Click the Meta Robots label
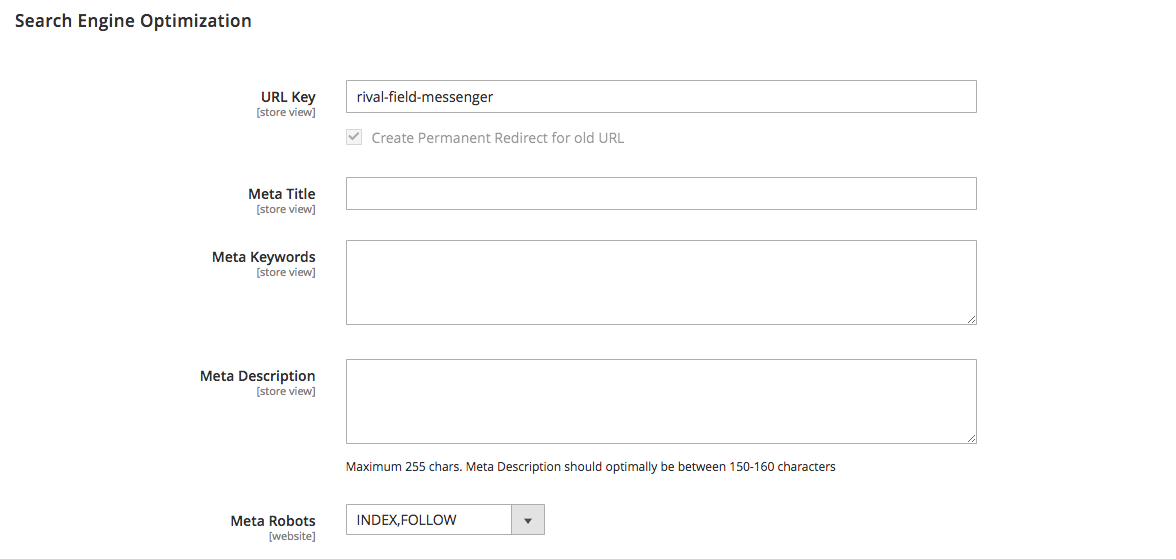The width and height of the screenshot is (1176, 559). [x=273, y=521]
